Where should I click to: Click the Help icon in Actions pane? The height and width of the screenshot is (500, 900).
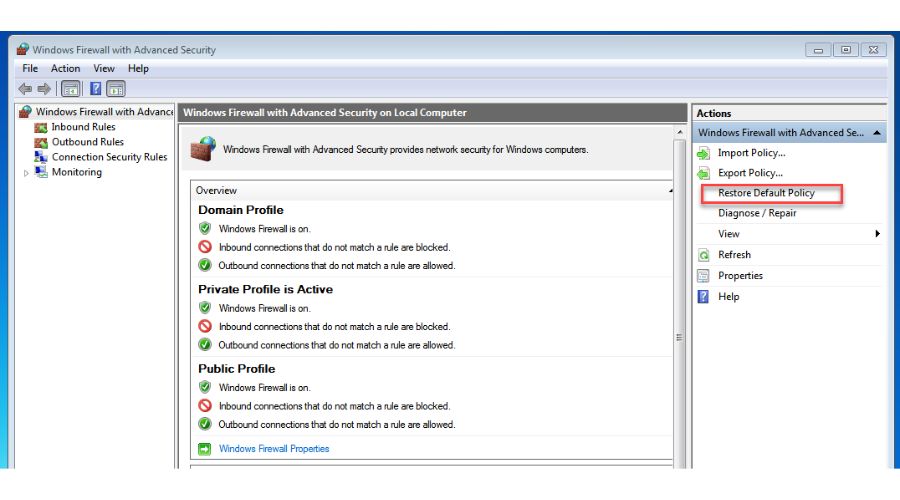click(703, 296)
